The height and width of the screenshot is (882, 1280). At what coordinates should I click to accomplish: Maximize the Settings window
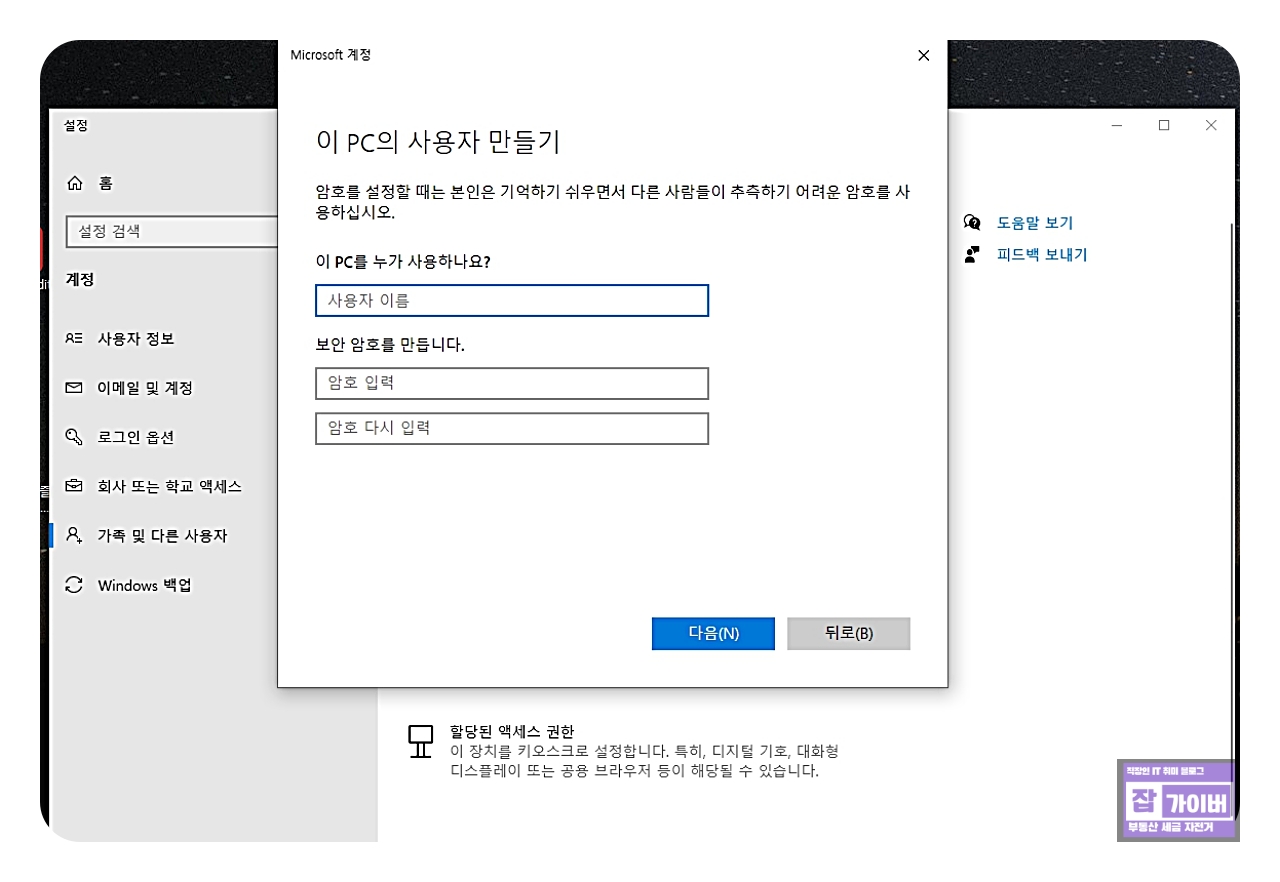(1164, 125)
